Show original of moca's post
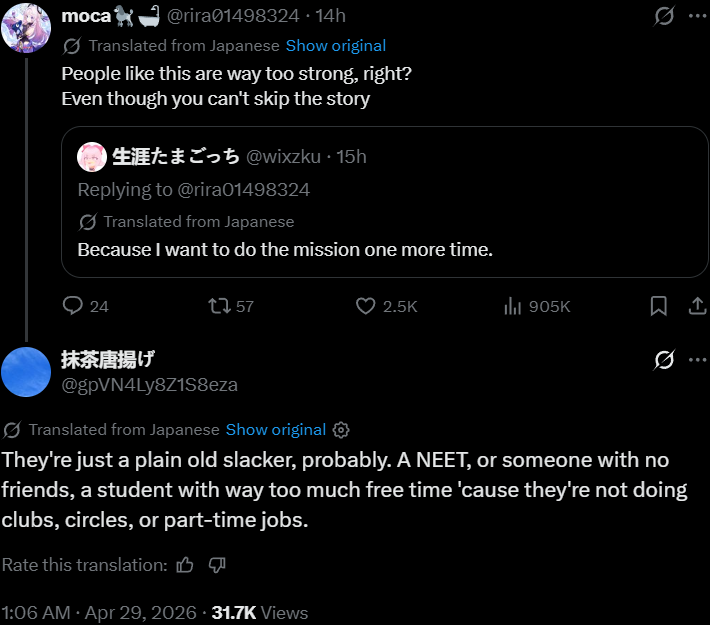710x625 pixels. 335,45
